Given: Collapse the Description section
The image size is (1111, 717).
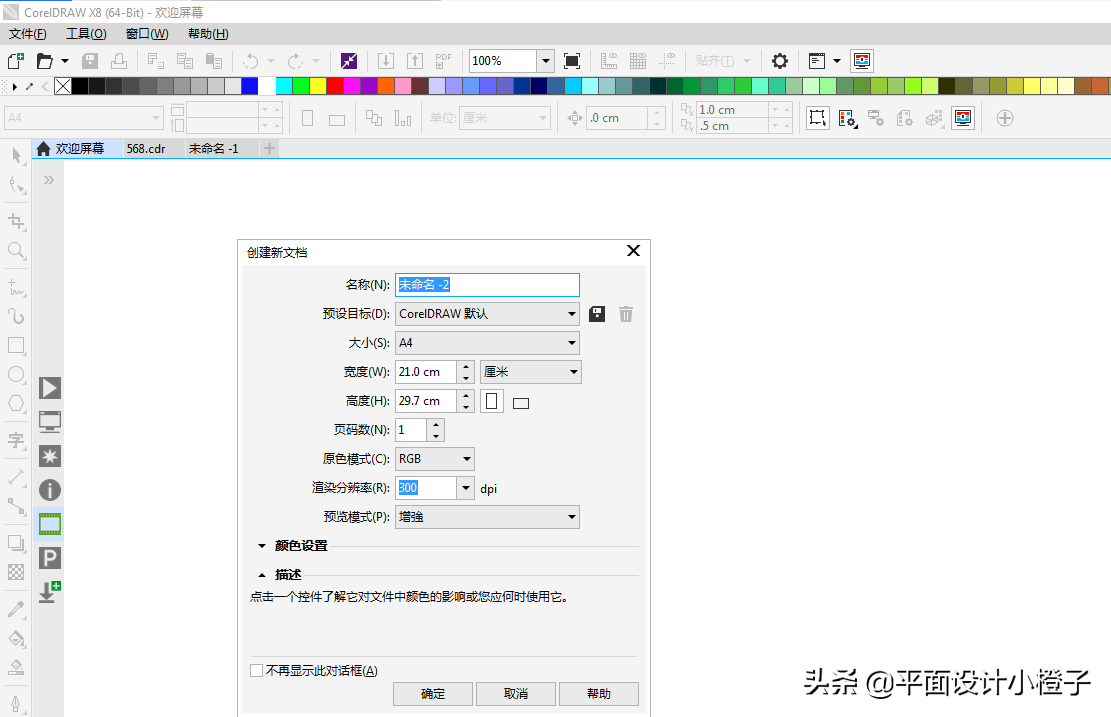Looking at the screenshot, I should click(x=261, y=575).
